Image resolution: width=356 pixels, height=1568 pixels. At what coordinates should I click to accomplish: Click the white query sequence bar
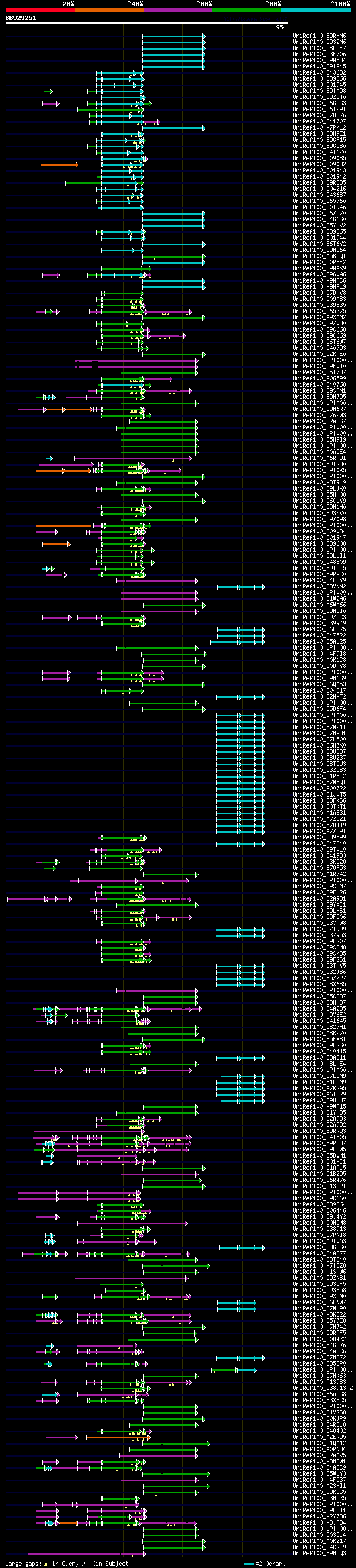click(x=147, y=23)
